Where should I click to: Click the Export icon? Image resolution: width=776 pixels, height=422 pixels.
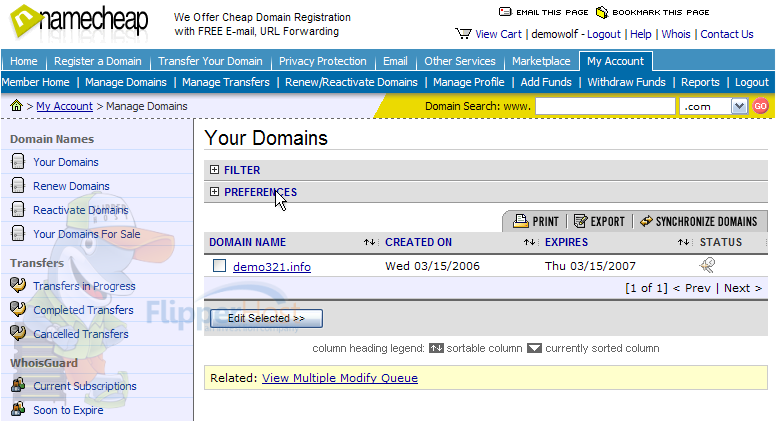tap(581, 221)
